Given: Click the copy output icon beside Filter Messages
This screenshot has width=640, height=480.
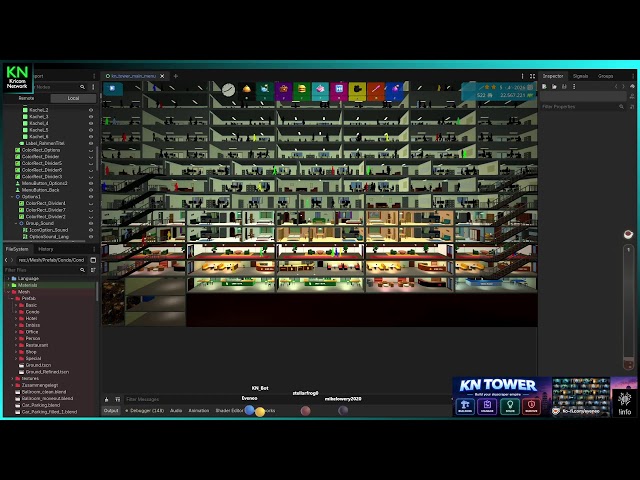Looking at the screenshot, I should [x=118, y=399].
